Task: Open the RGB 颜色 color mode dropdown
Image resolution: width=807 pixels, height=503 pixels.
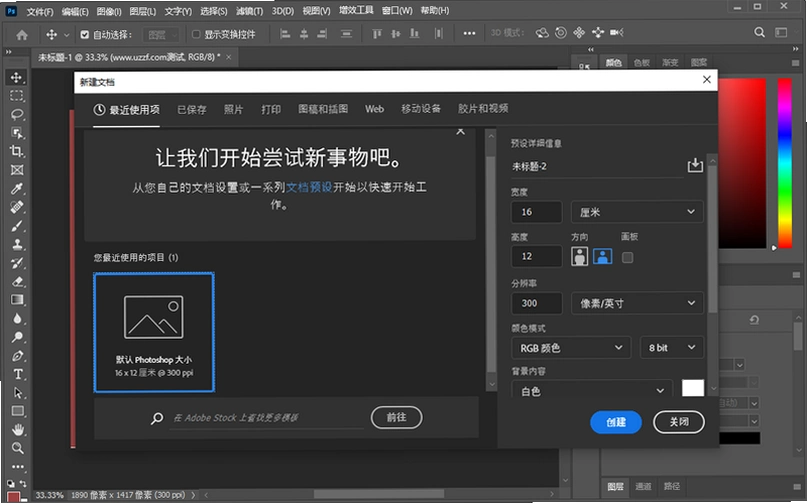Action: coord(571,348)
